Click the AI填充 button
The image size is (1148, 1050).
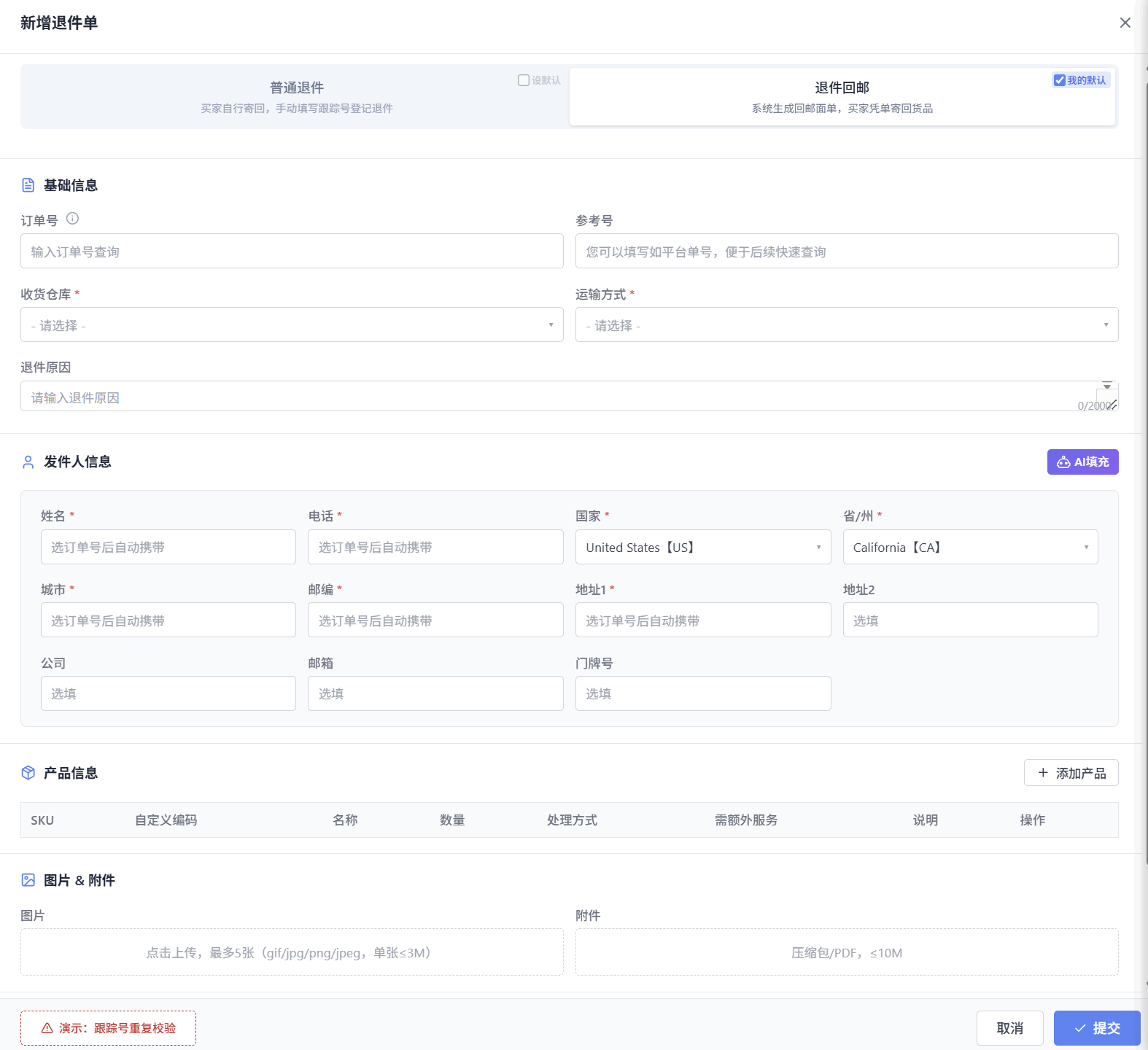pyautogui.click(x=1083, y=462)
